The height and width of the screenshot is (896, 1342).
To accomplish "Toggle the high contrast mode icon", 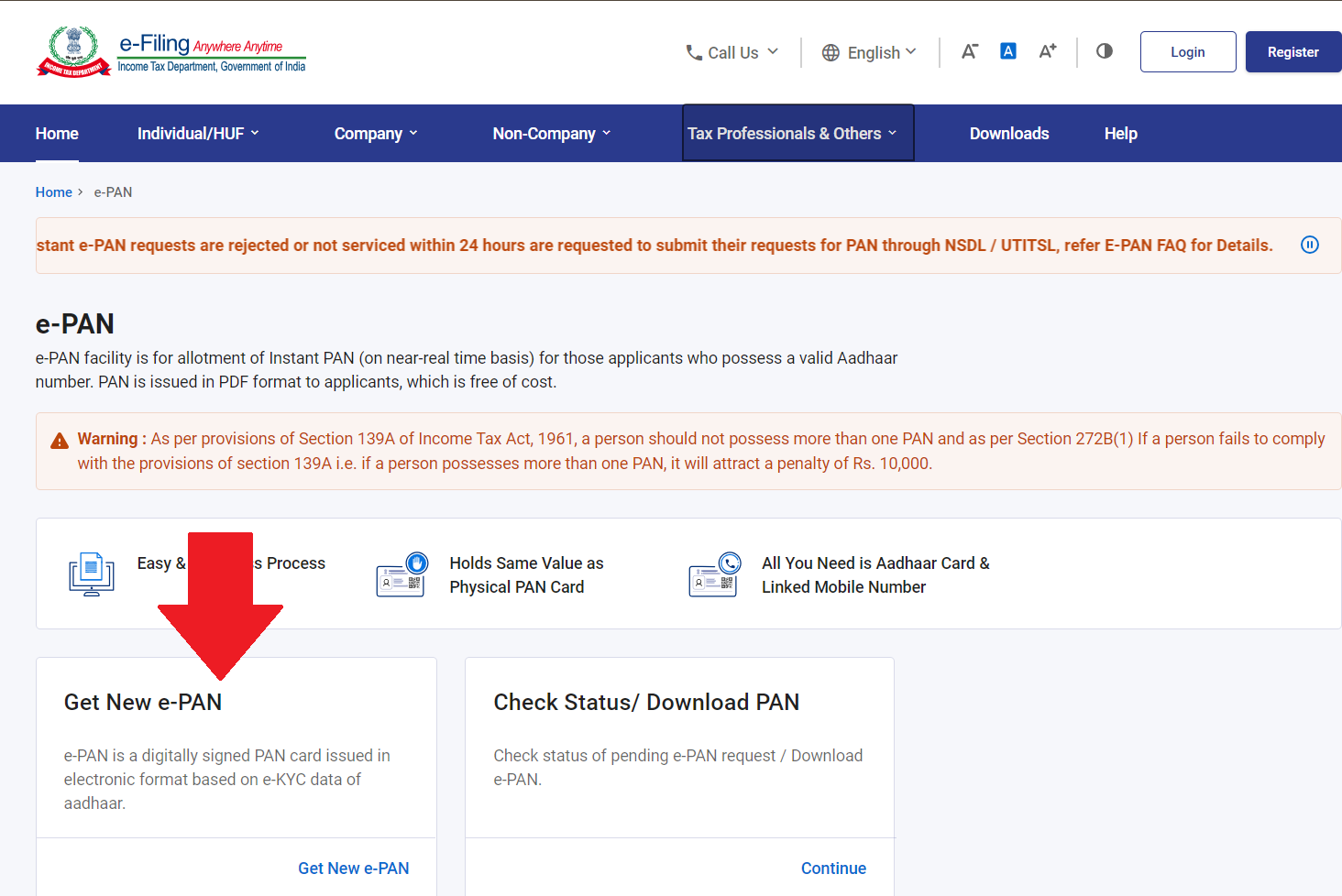I will point(1104,51).
